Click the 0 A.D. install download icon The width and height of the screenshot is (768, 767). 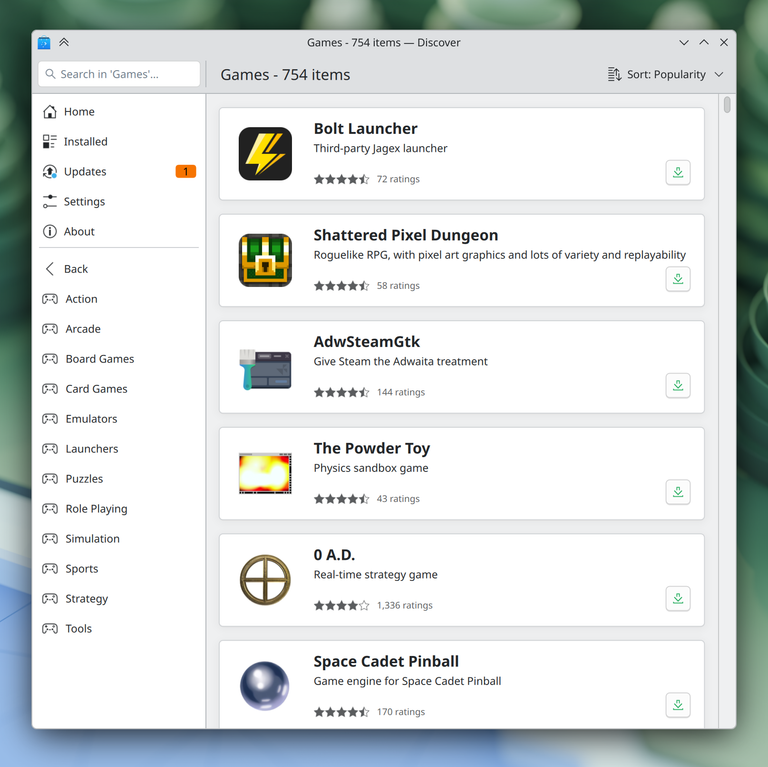tap(678, 599)
